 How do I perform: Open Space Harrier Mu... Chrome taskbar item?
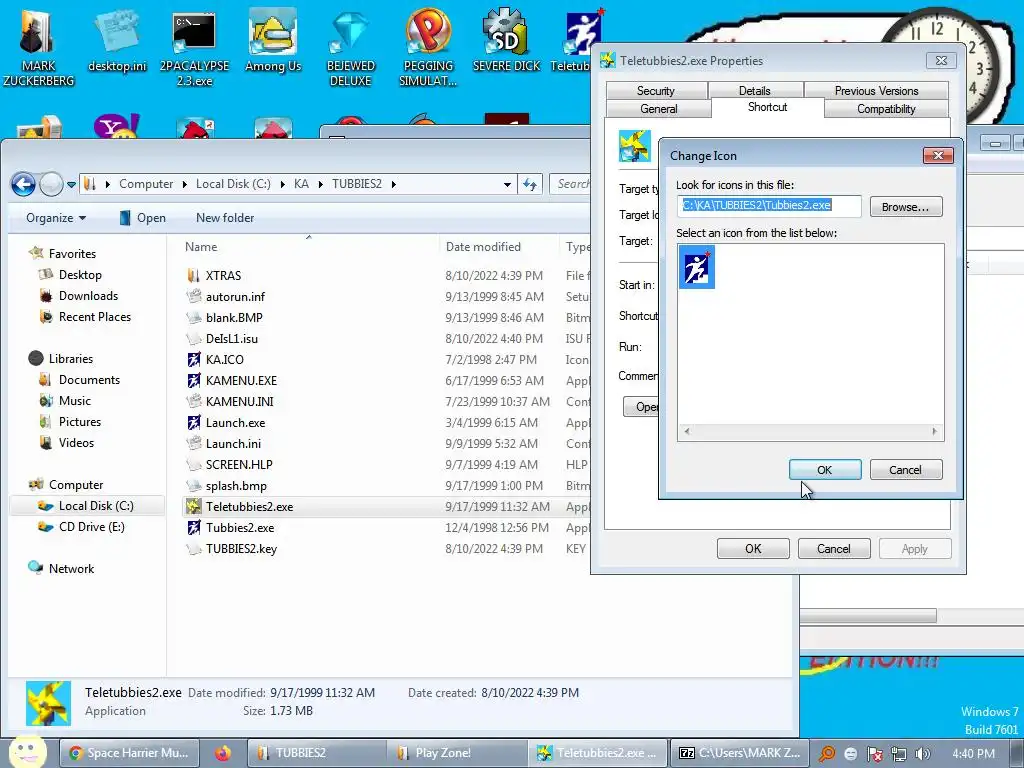[129, 753]
